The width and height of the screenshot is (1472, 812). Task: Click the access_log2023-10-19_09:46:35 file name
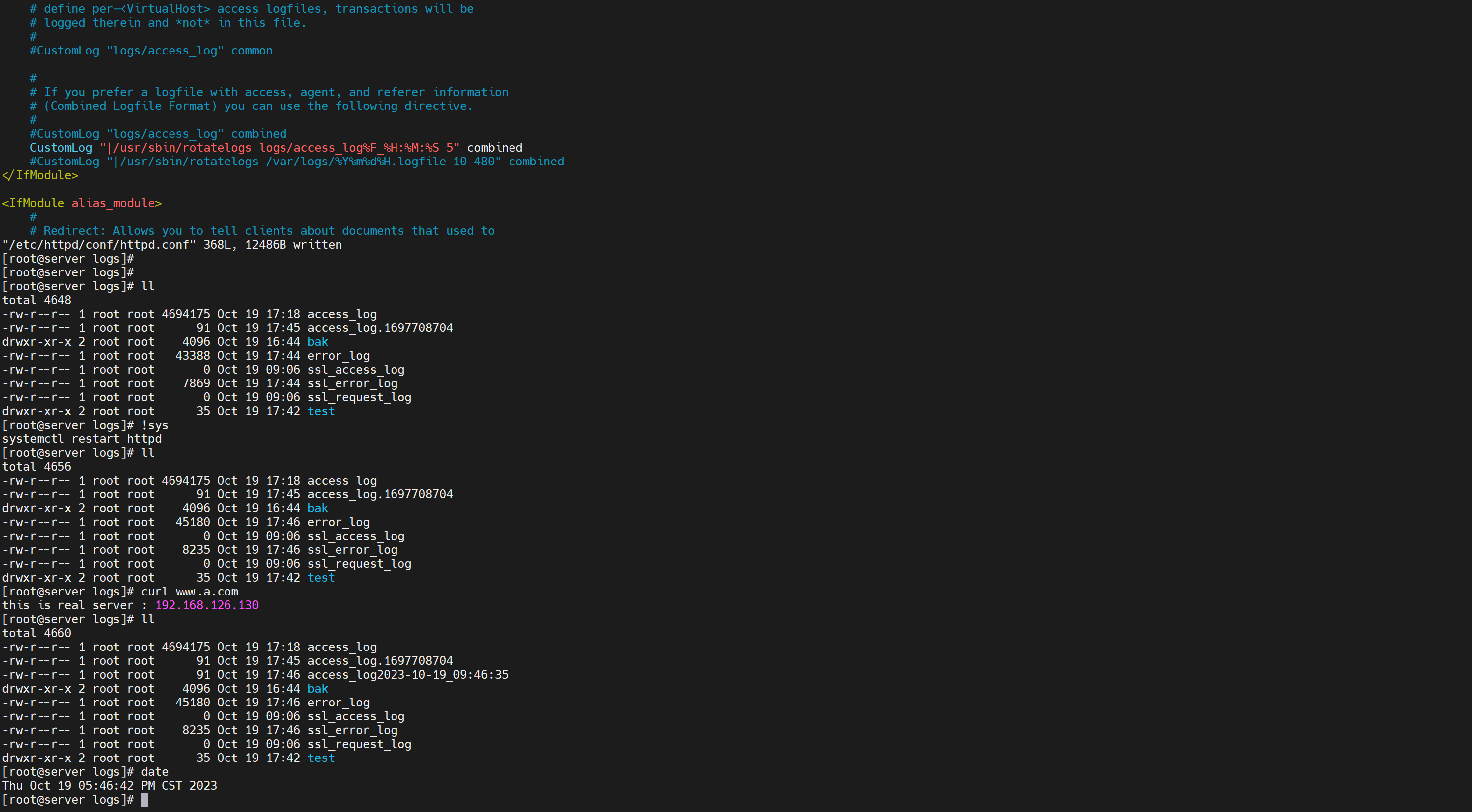point(407,674)
